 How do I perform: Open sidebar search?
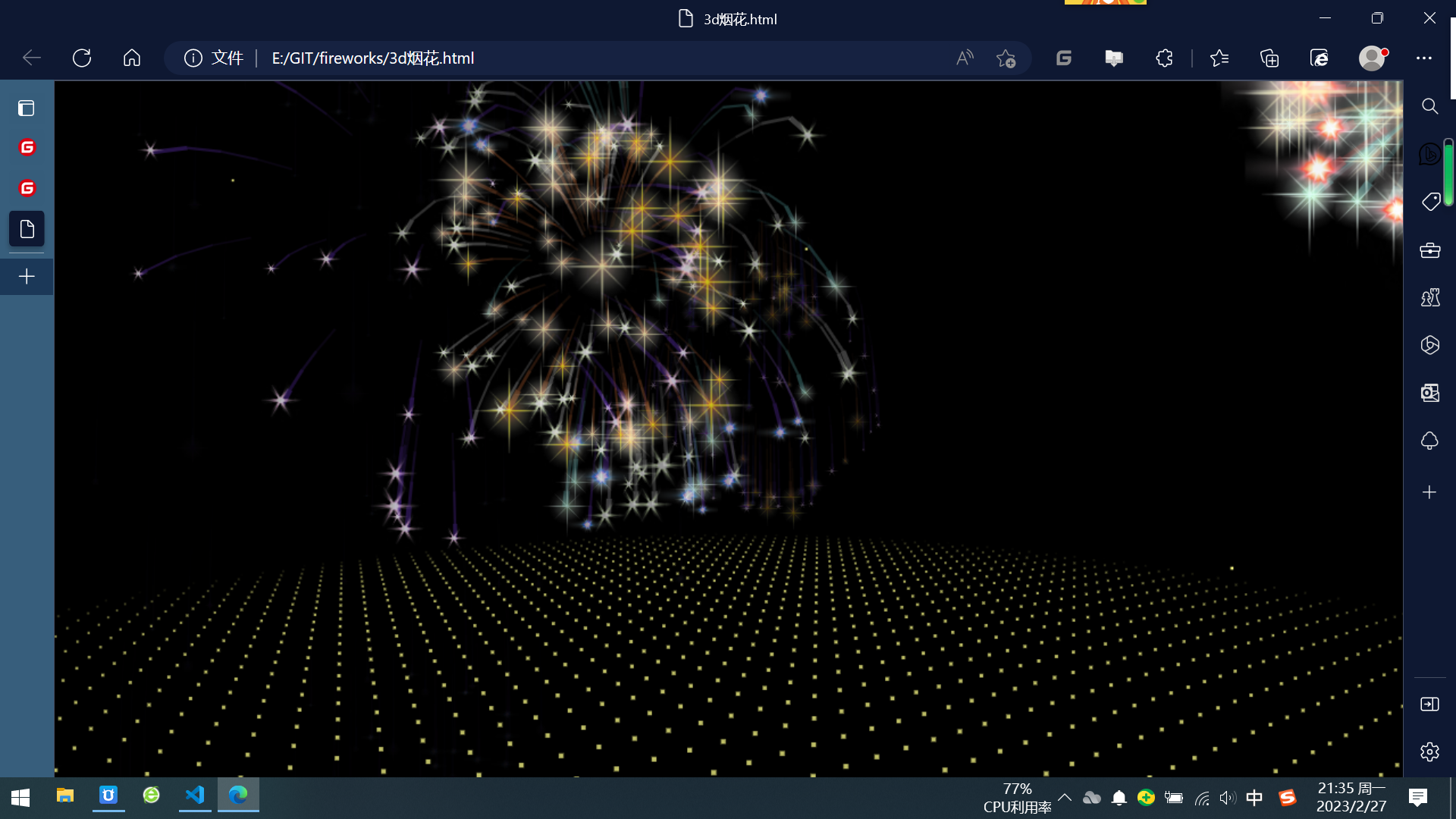(1429, 106)
